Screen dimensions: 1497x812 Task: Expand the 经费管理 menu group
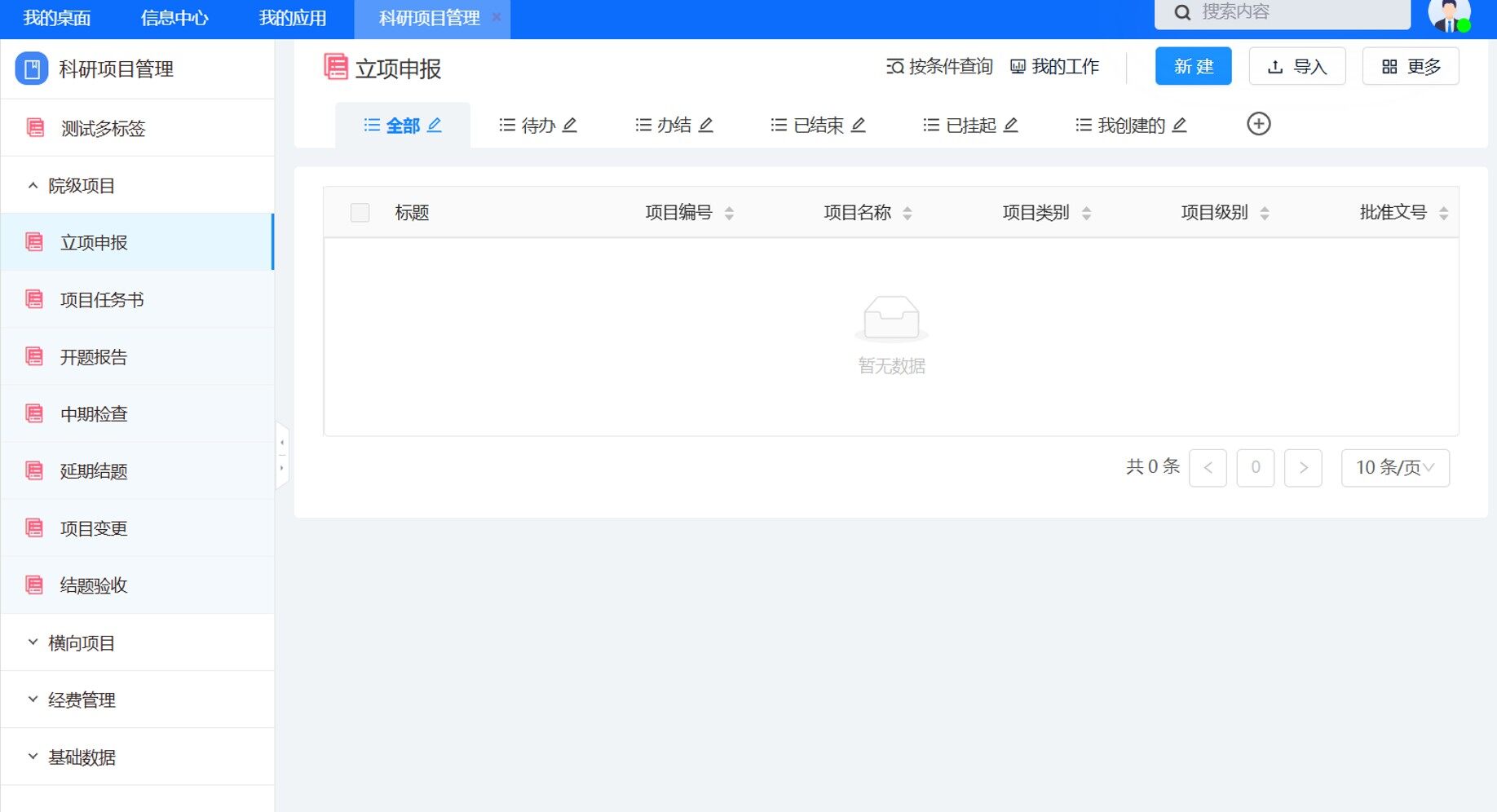(x=82, y=700)
